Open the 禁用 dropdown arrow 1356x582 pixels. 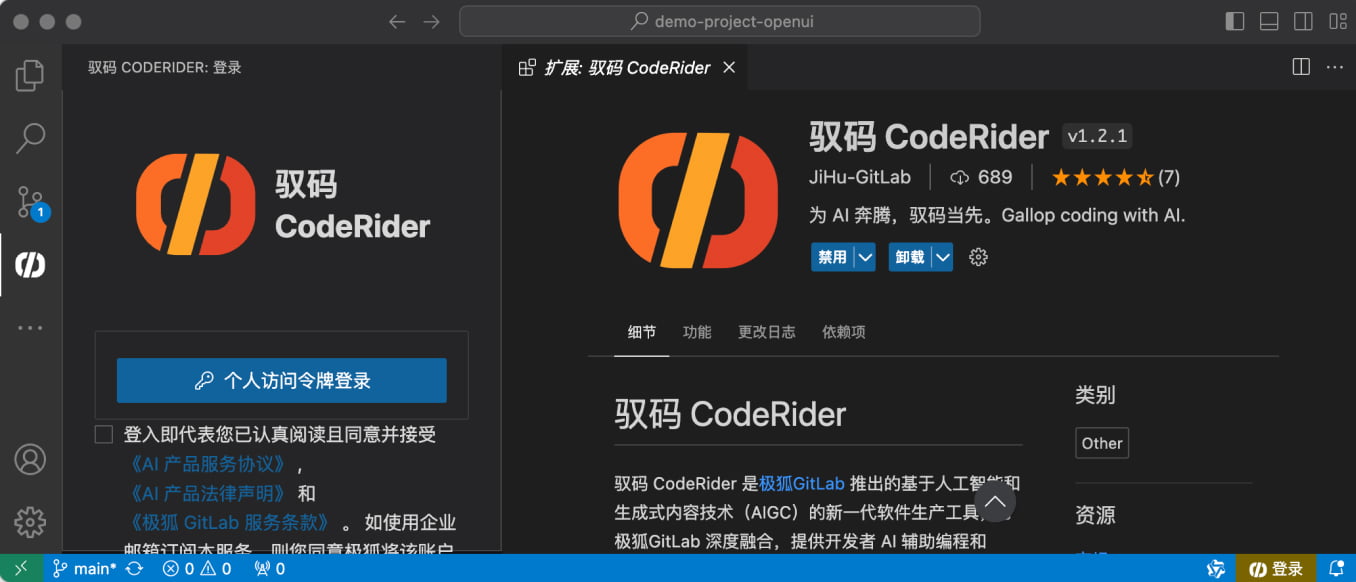864,257
